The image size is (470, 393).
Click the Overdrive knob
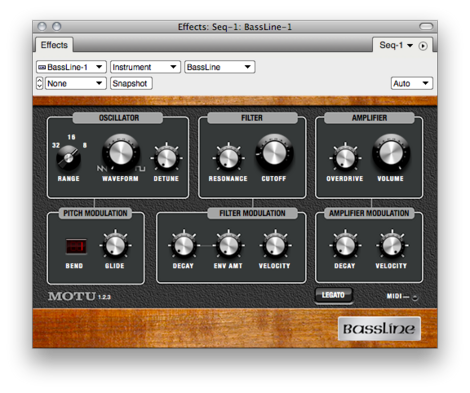345,158
